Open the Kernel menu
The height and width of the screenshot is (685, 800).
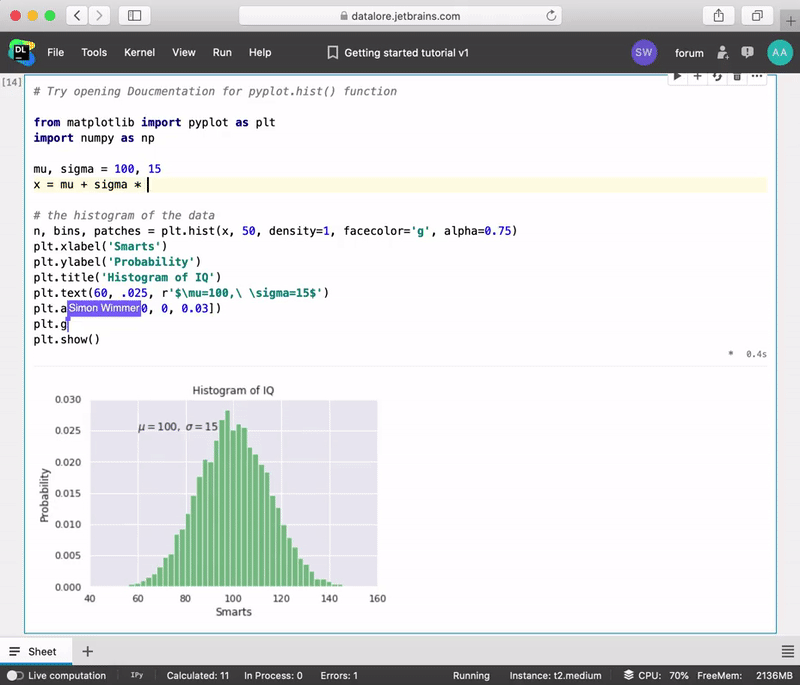139,53
